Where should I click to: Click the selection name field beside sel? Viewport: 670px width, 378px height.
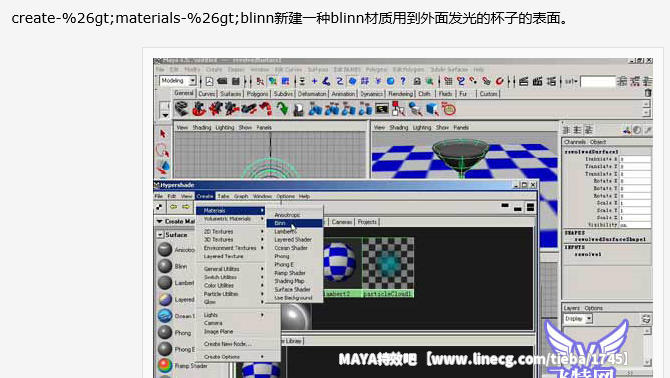[597, 81]
